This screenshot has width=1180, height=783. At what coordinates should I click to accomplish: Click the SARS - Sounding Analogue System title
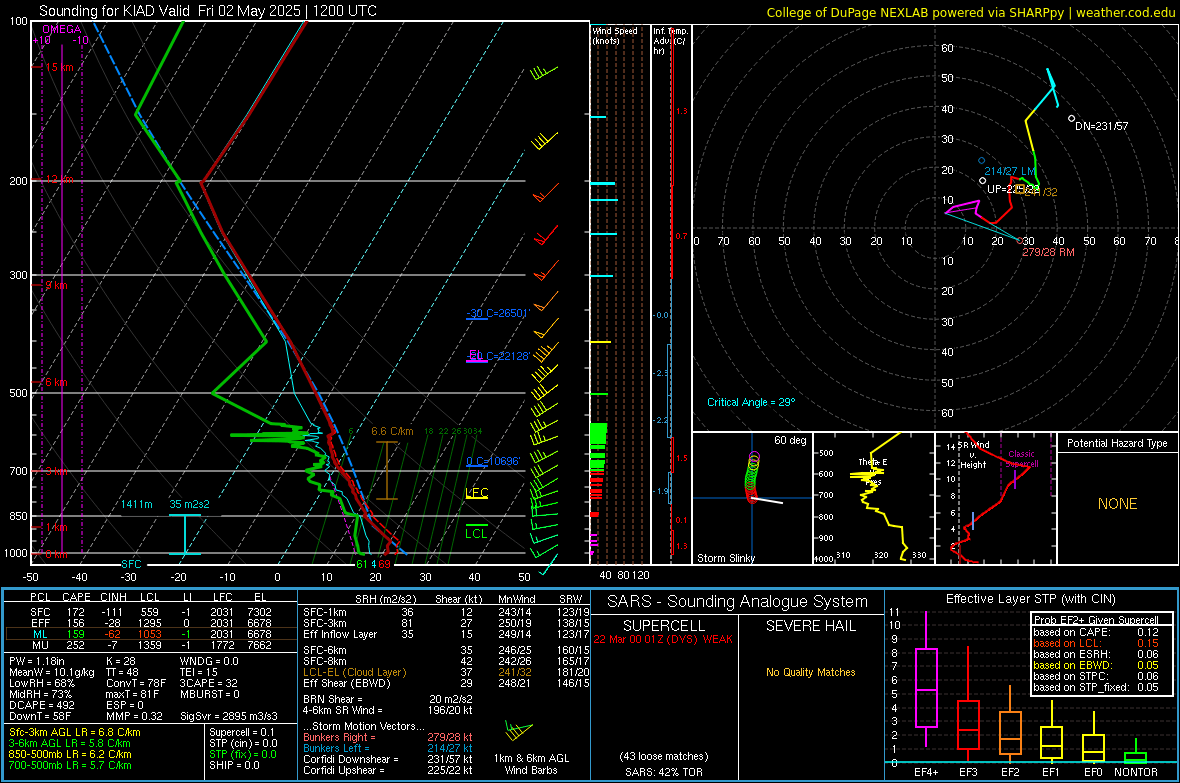[737, 602]
